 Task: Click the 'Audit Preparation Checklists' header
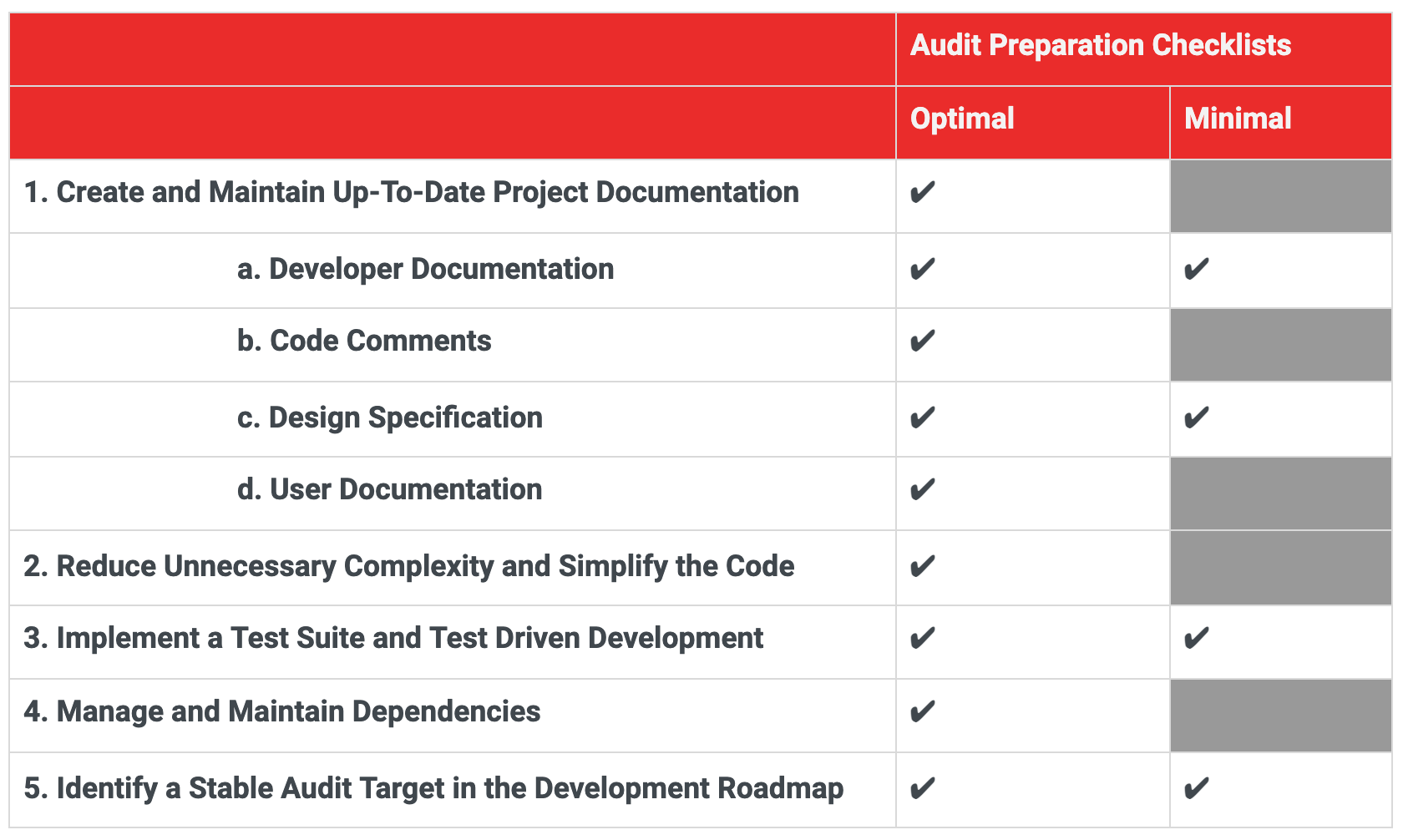[x=1100, y=45]
